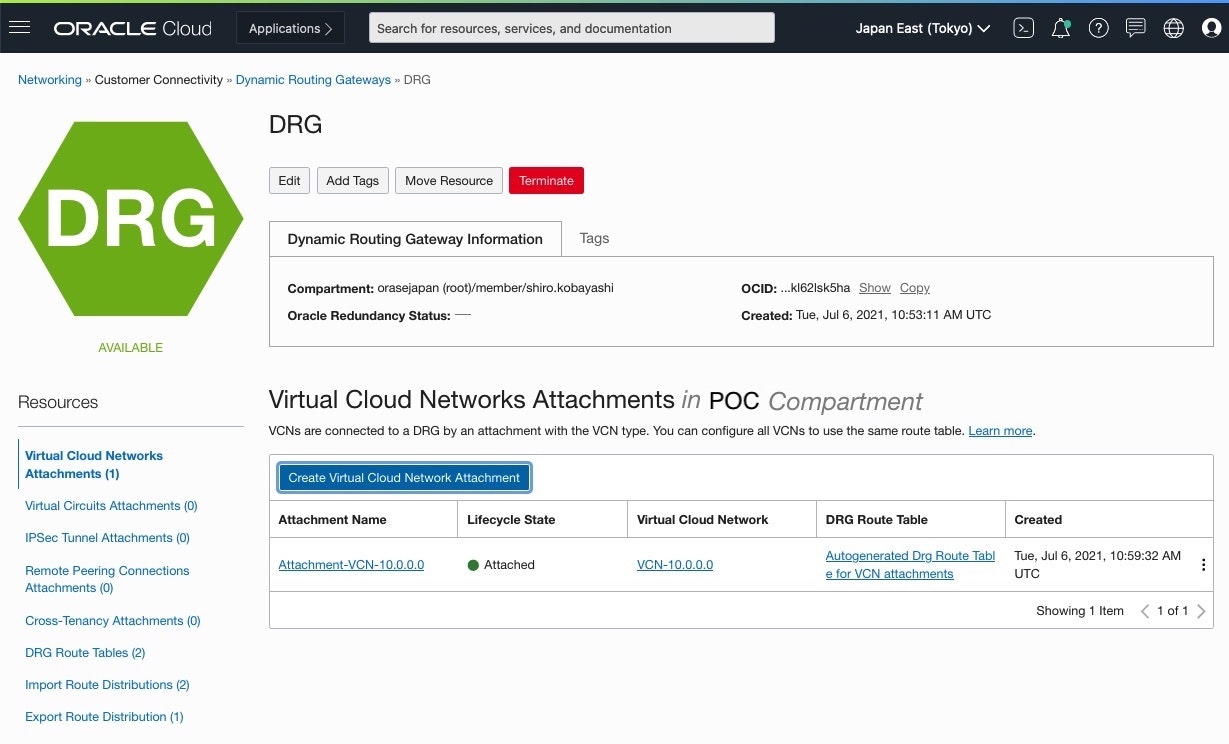Open Cloud Shell developer tools icon
This screenshot has height=744, width=1229.
tap(1023, 28)
